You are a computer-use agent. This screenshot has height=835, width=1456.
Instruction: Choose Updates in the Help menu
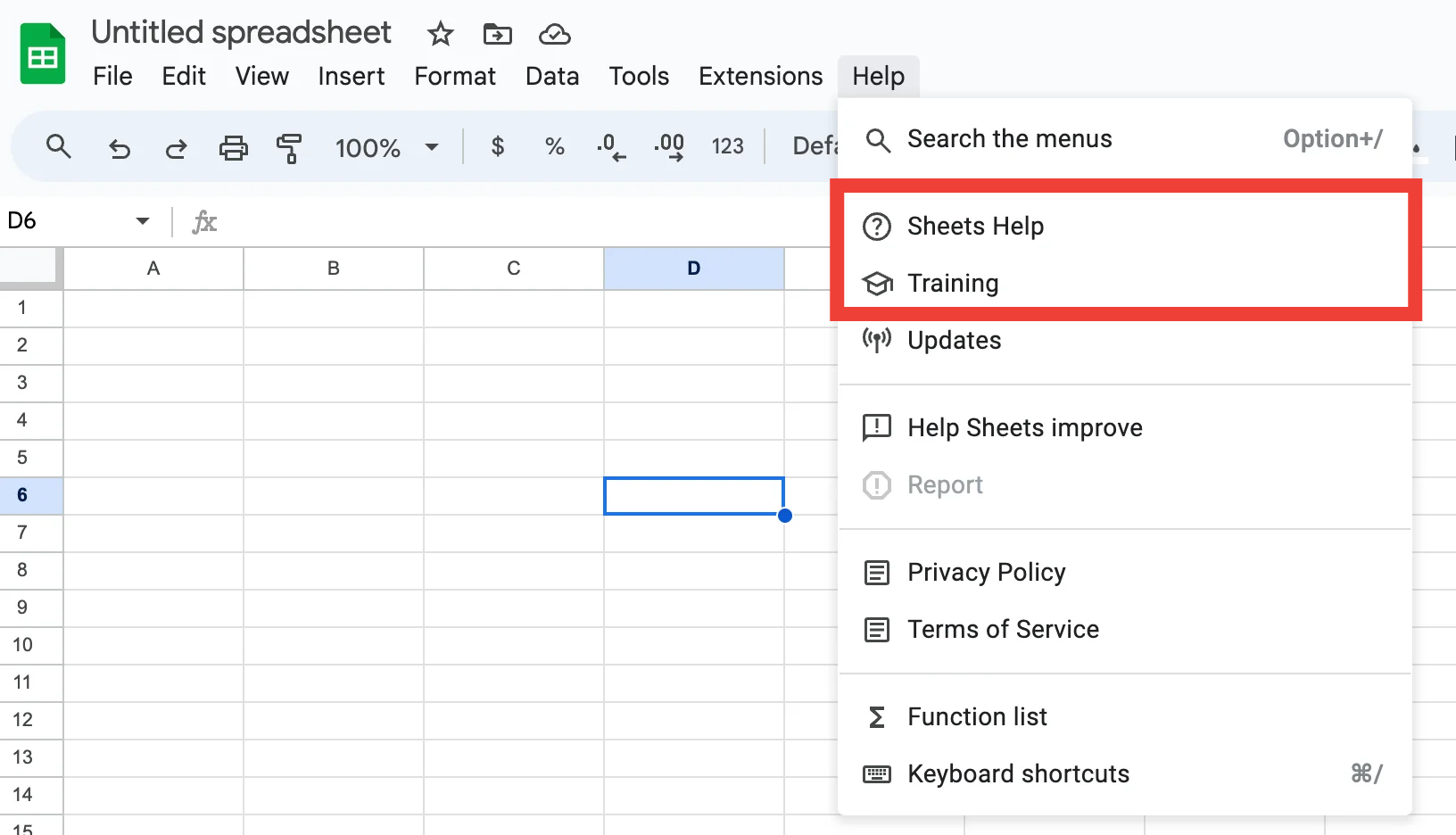pos(1126,341)
